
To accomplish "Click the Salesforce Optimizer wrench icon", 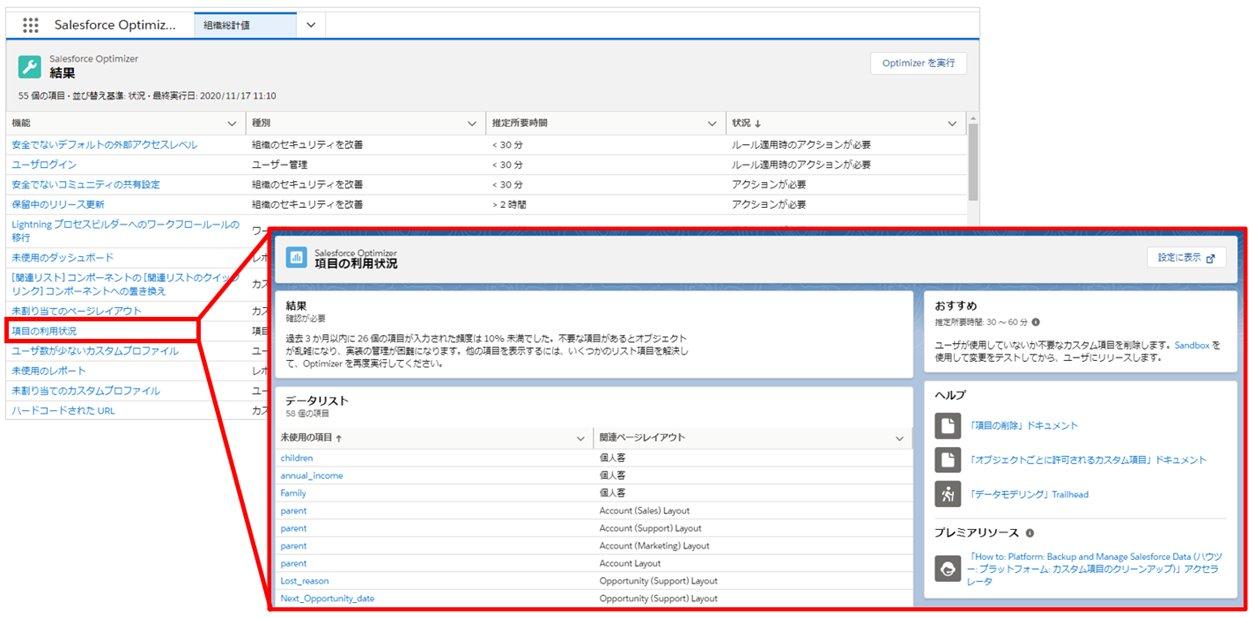I will pos(30,67).
